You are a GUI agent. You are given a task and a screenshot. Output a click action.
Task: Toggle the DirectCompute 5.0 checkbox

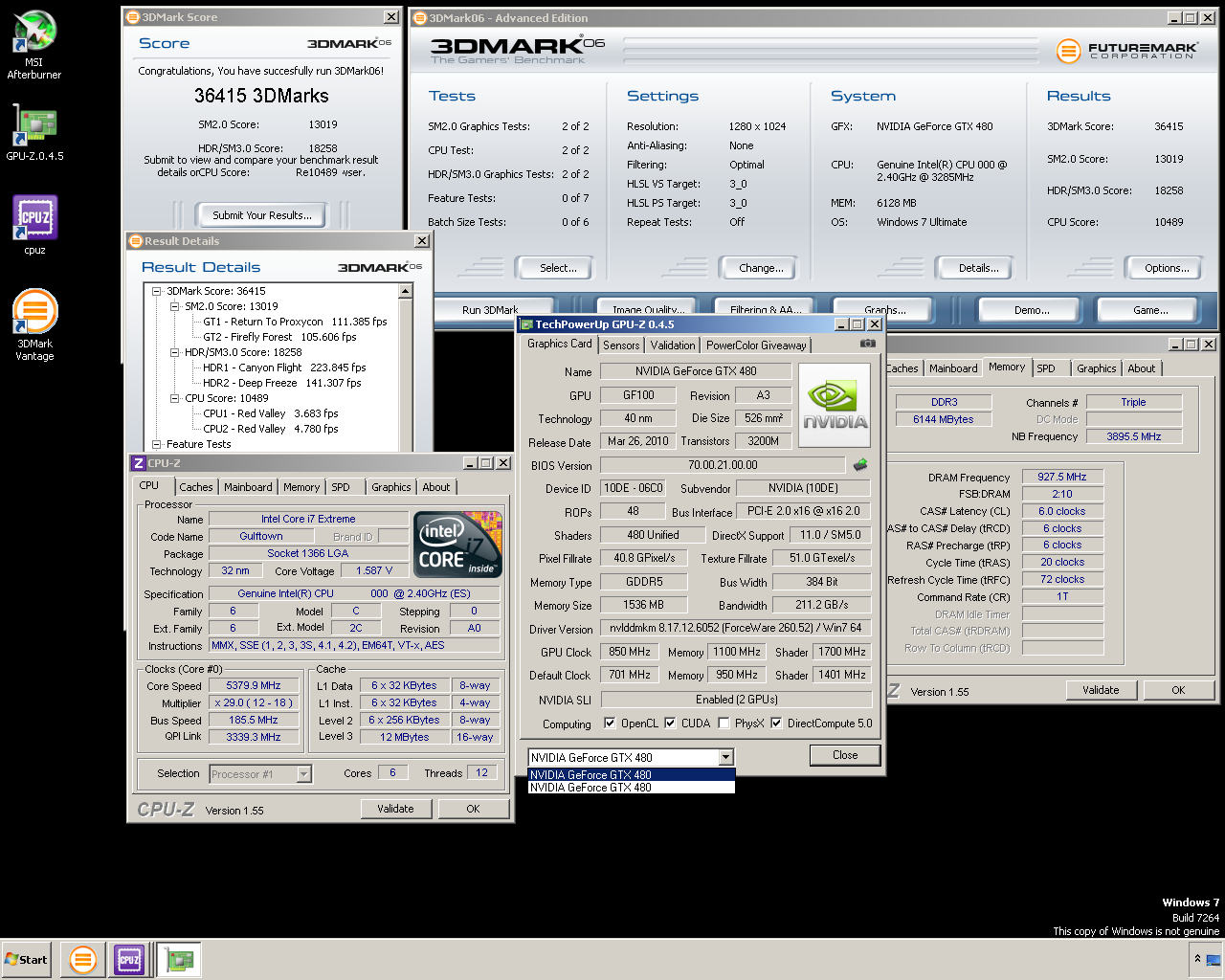point(776,724)
